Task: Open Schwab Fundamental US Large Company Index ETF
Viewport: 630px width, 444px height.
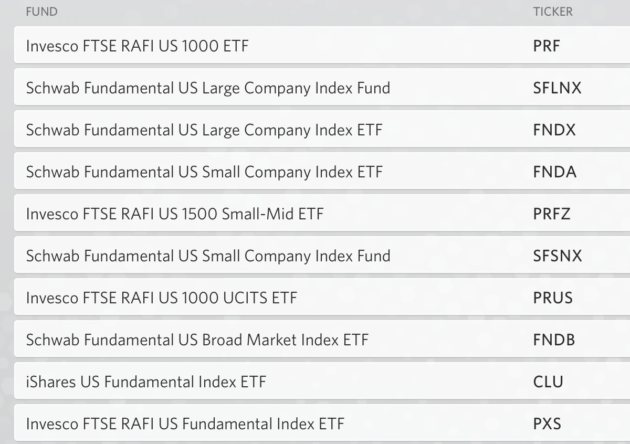Action: coord(322,129)
